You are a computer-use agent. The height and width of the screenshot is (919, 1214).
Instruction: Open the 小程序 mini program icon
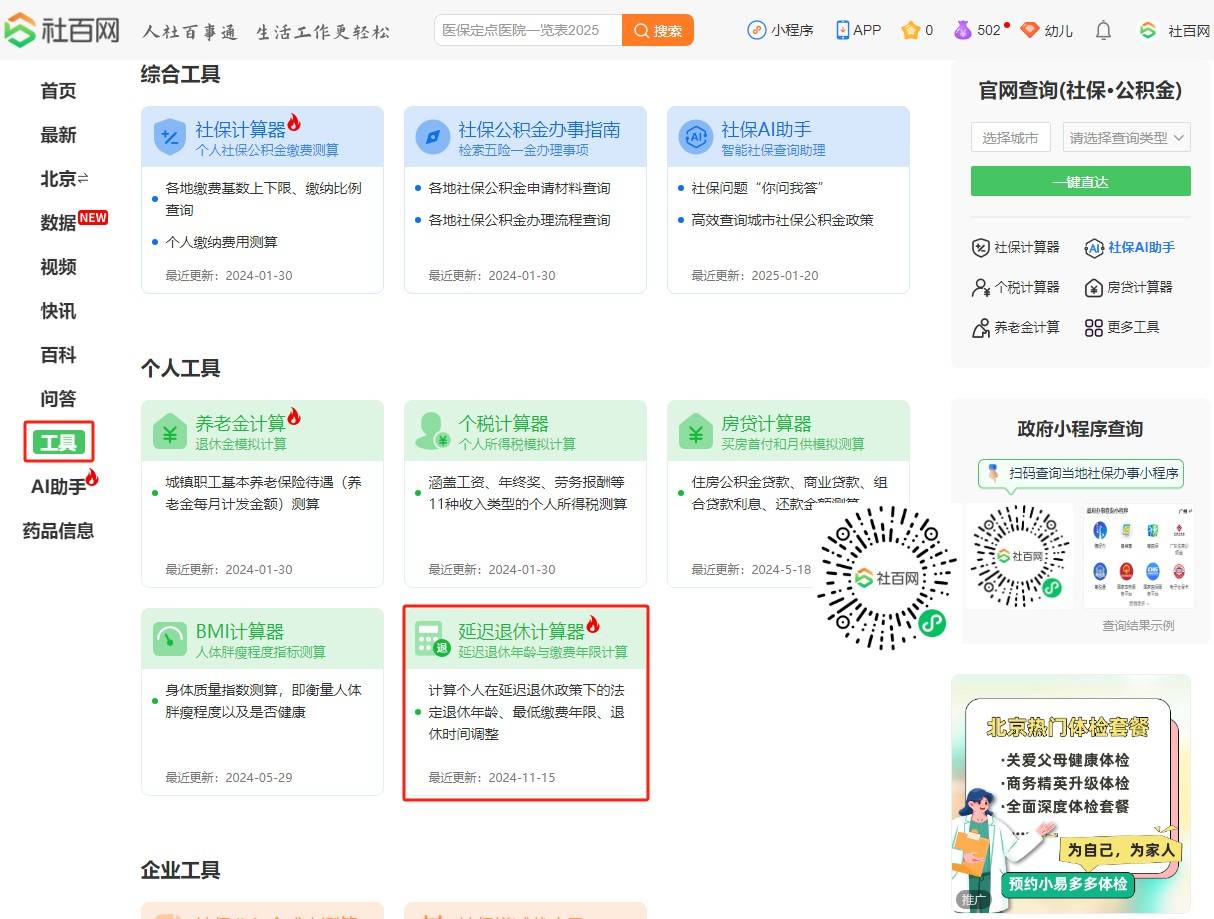pyautogui.click(x=757, y=30)
